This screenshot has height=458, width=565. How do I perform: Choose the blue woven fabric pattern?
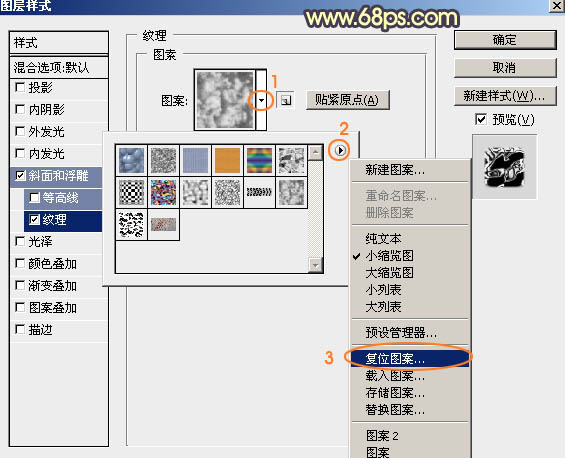[195, 161]
